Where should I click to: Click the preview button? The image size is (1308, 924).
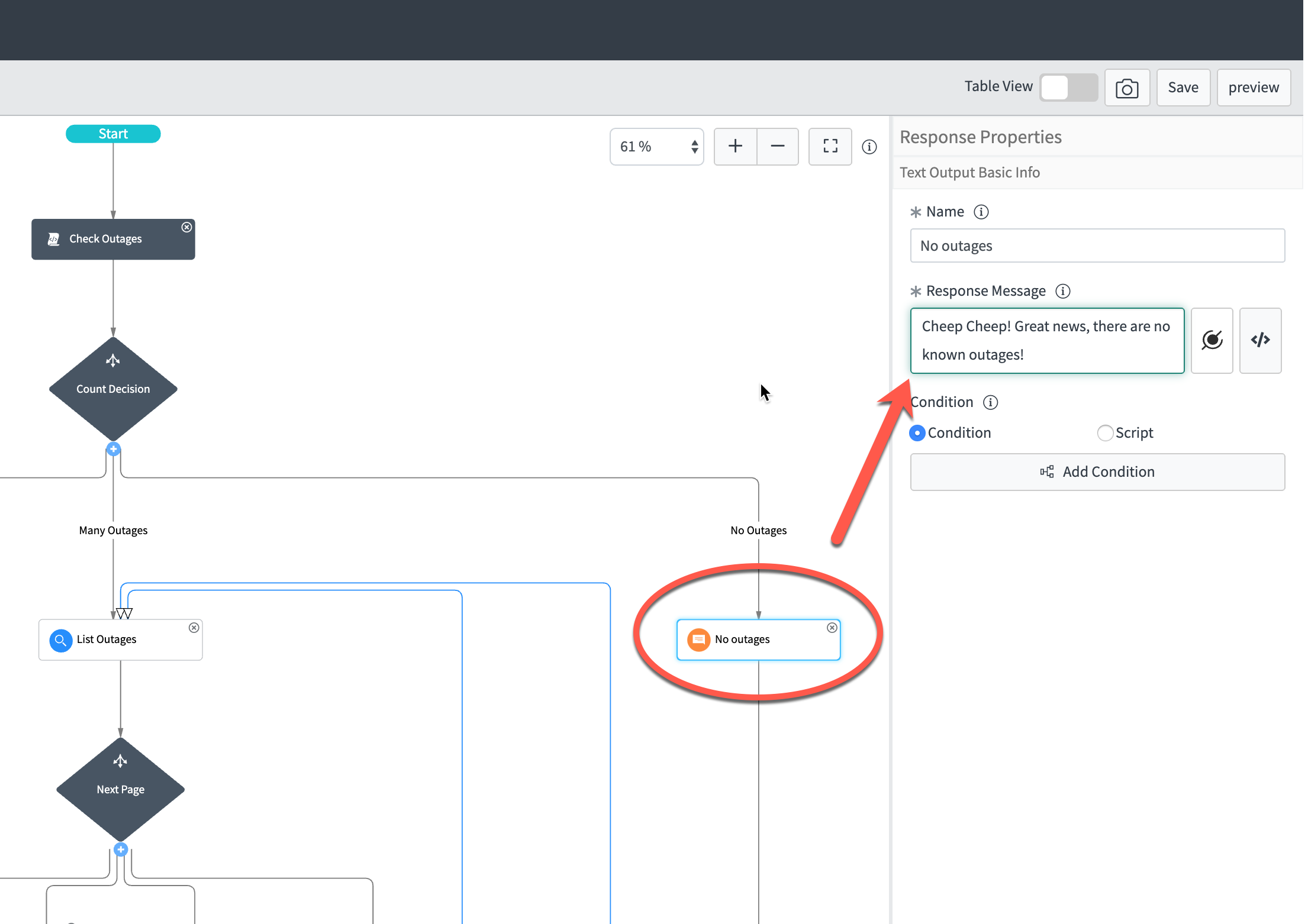coord(1253,88)
